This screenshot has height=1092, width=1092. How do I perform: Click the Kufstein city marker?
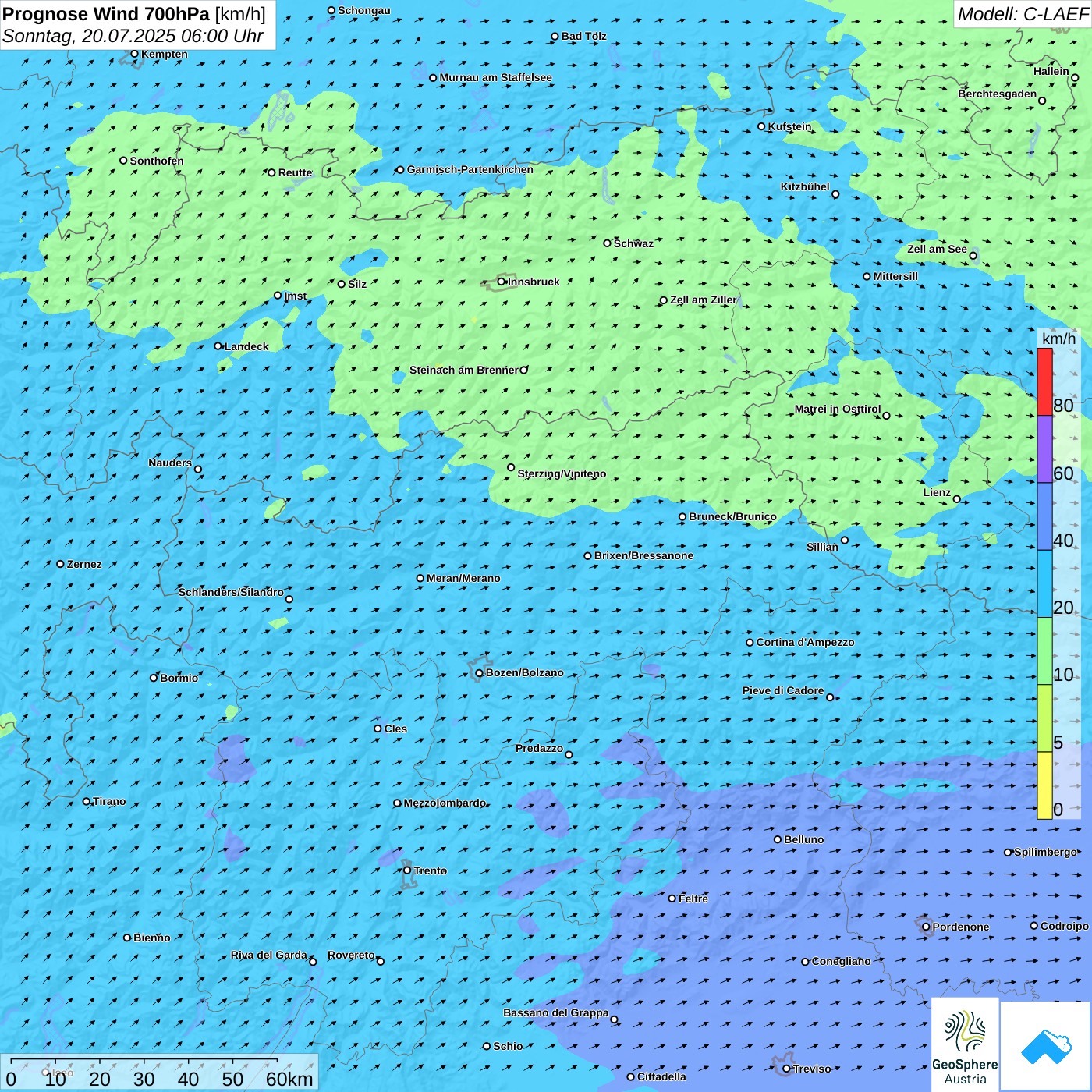pos(762,126)
